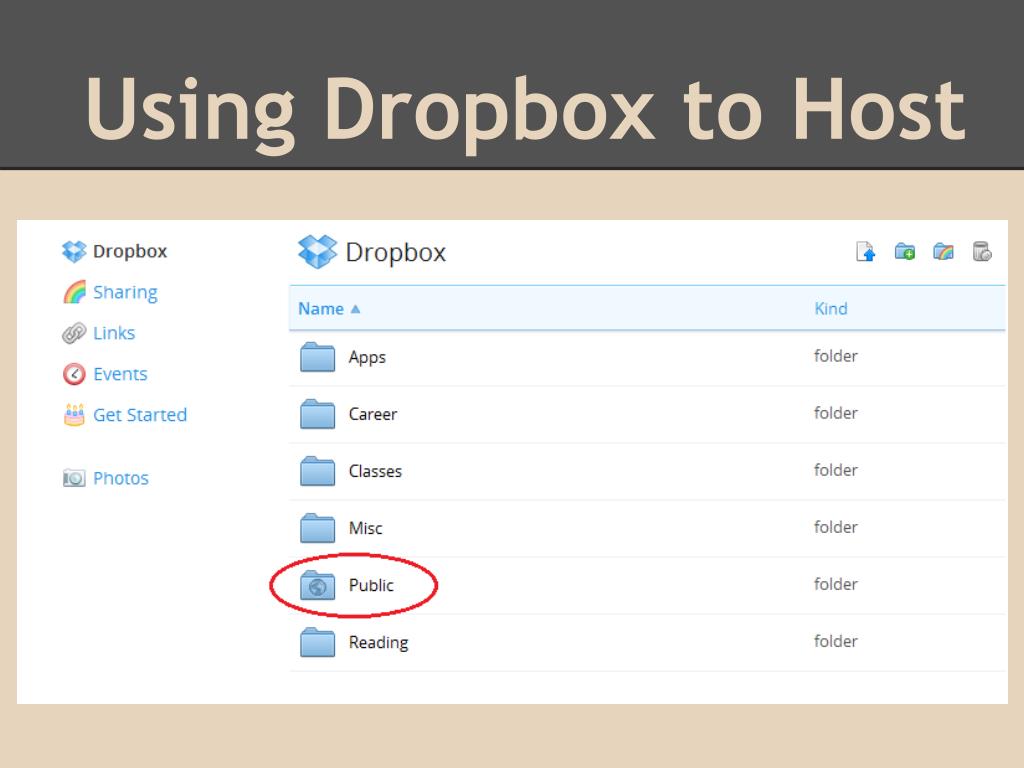Screen dimensions: 1024x768
Task: Toggle the Name sort arrow
Action: 355,309
